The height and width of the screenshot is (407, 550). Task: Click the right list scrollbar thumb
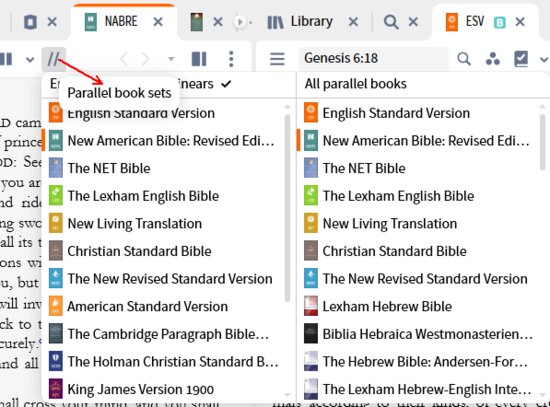tap(543, 142)
